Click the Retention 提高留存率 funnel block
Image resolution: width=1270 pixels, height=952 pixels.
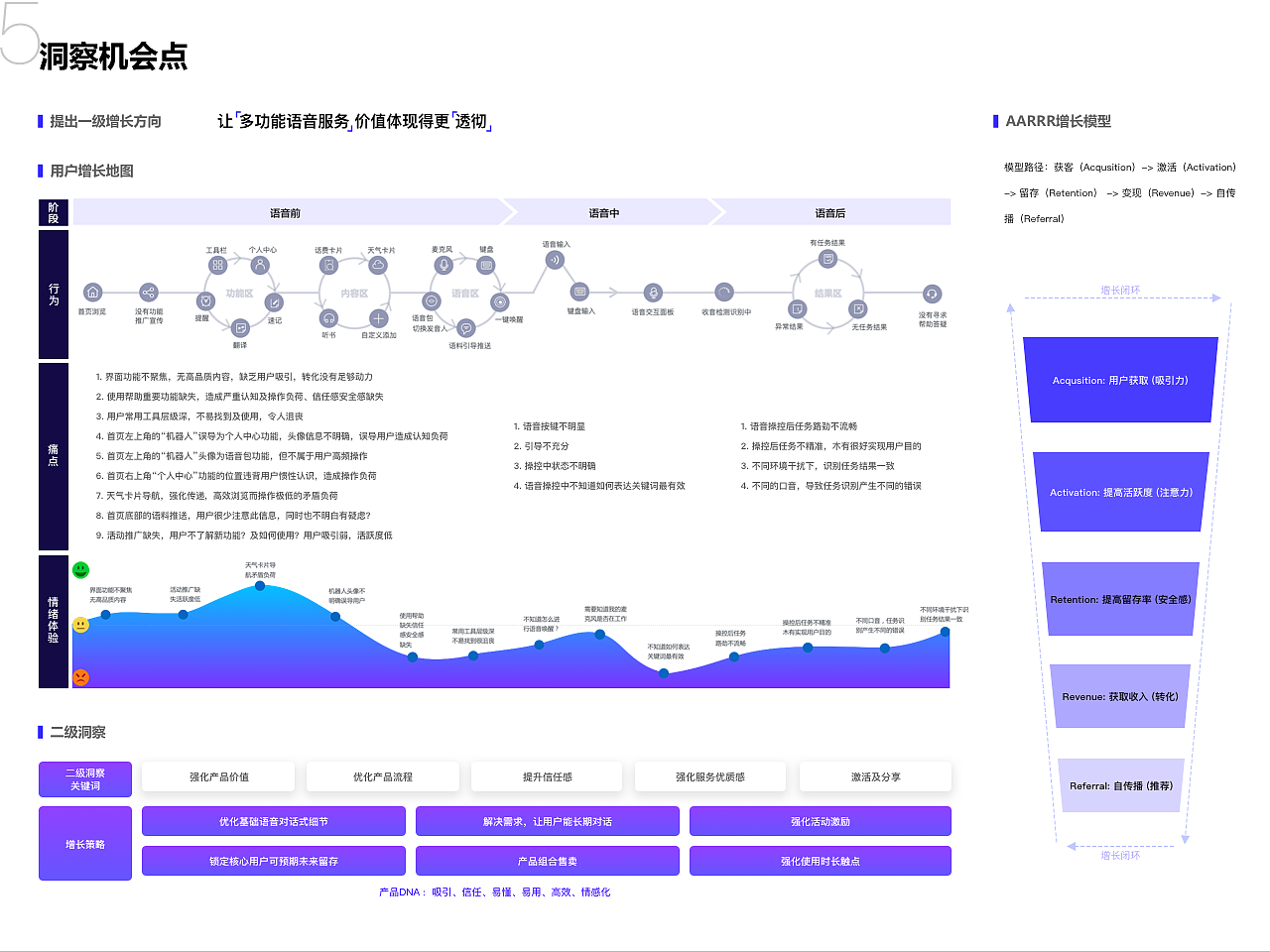click(x=1120, y=599)
